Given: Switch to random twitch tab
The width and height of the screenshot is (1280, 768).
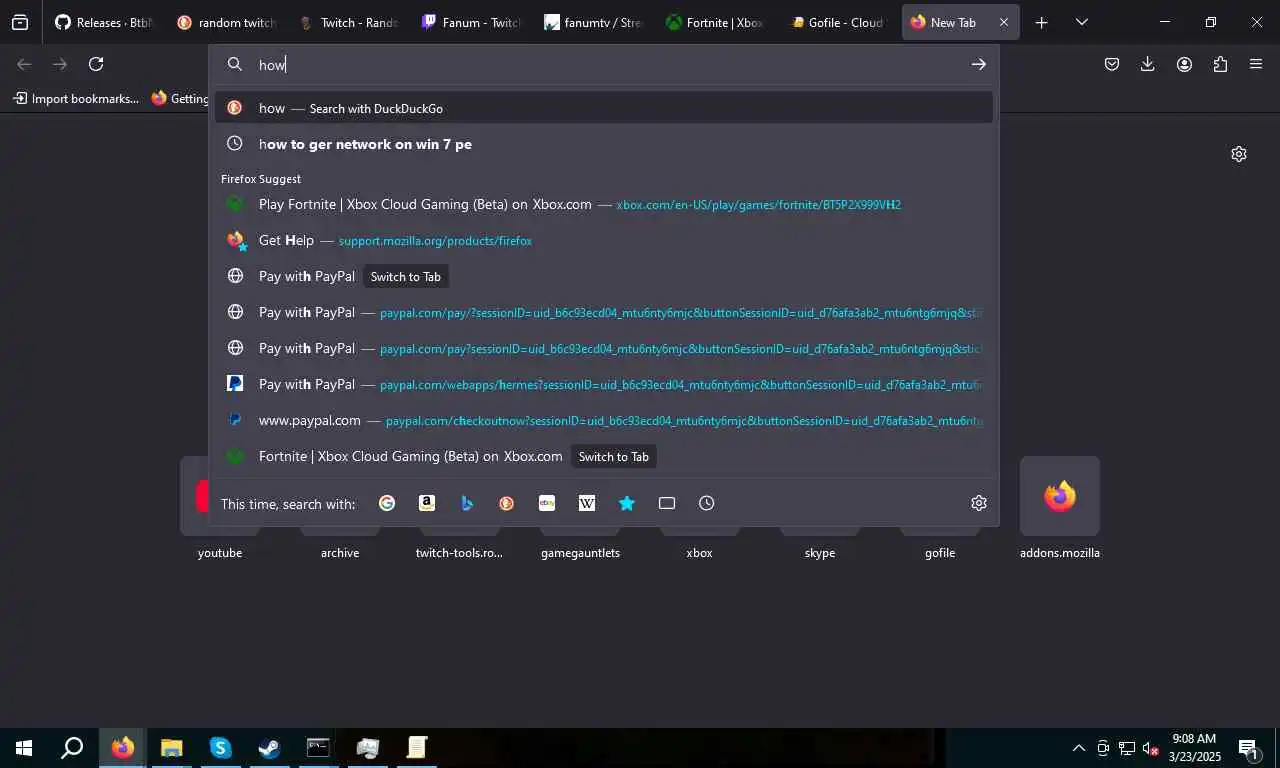Looking at the screenshot, I should (226, 22).
